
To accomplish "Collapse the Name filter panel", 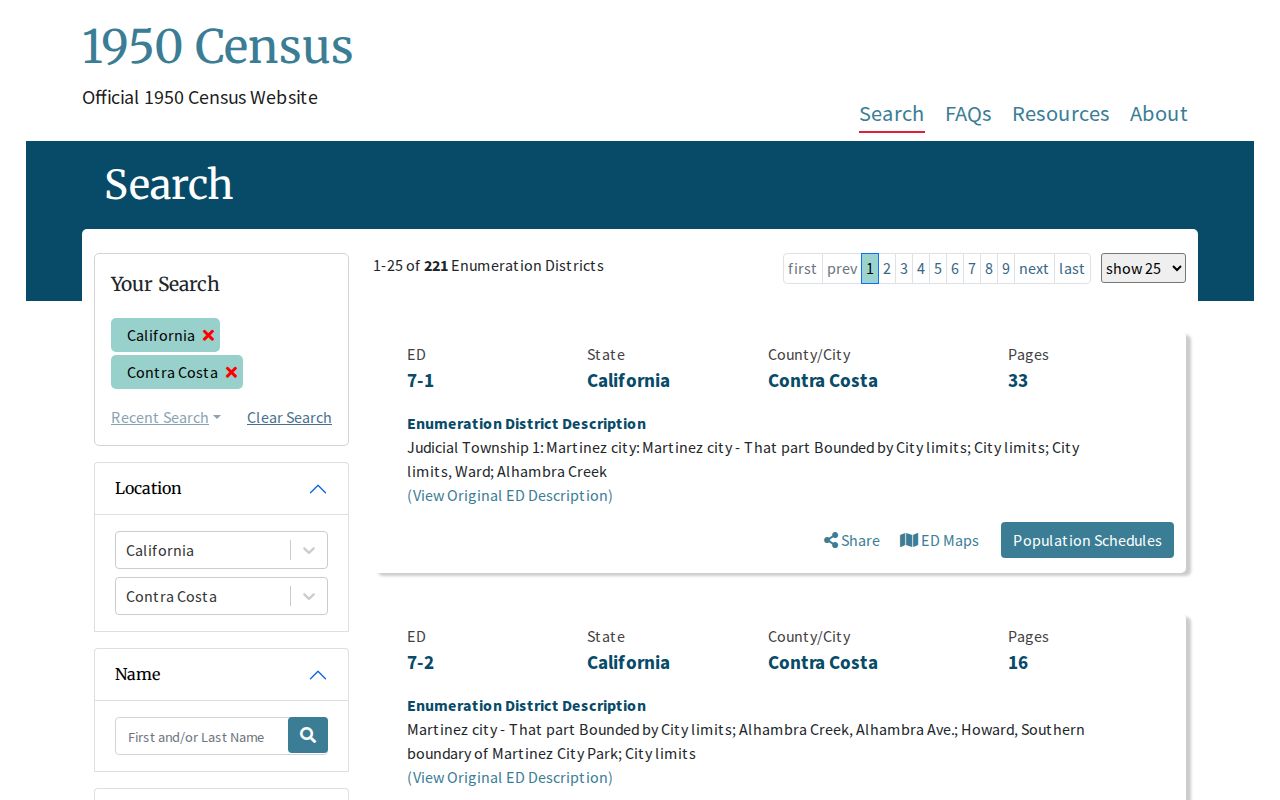I will click(318, 675).
